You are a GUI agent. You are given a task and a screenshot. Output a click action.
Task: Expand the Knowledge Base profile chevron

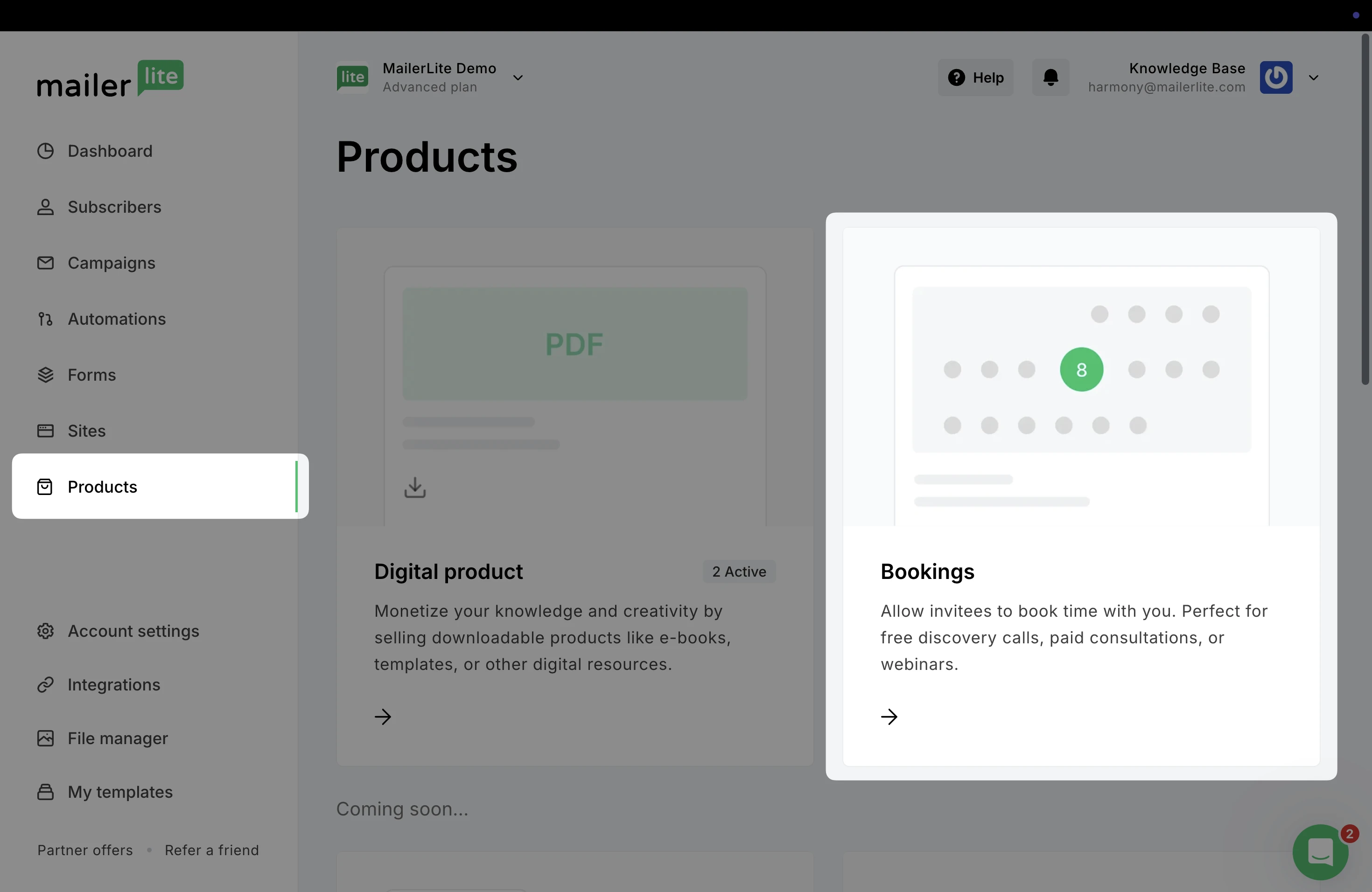pyautogui.click(x=1313, y=78)
